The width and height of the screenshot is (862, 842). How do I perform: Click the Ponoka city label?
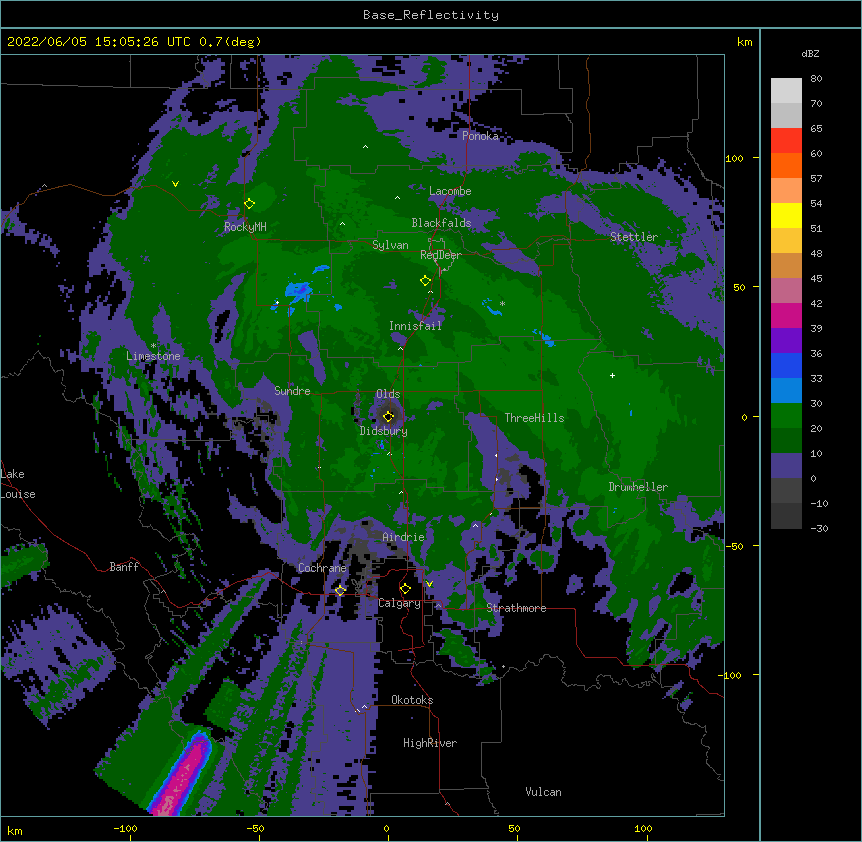480,136
